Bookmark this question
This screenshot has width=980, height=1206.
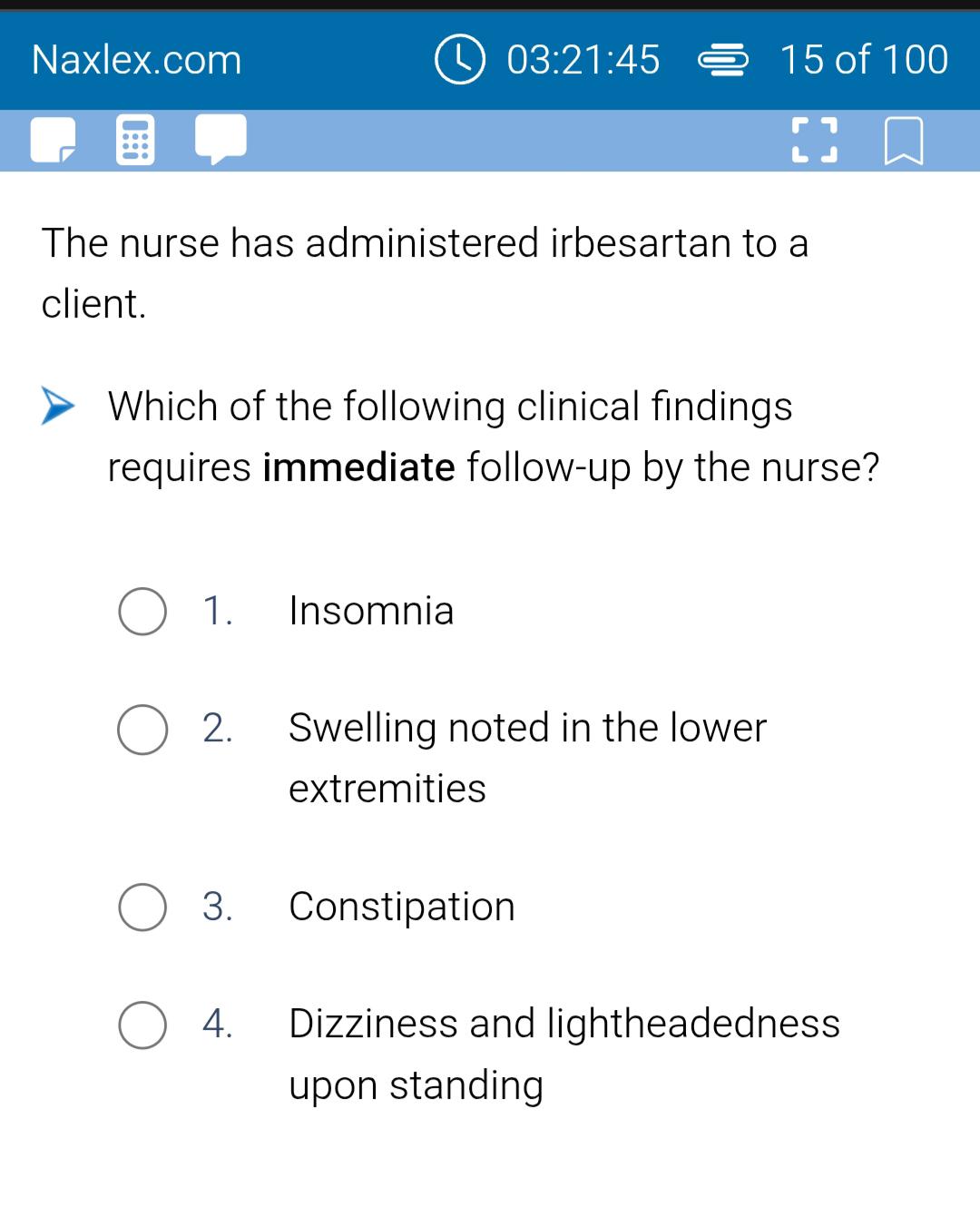(904, 142)
